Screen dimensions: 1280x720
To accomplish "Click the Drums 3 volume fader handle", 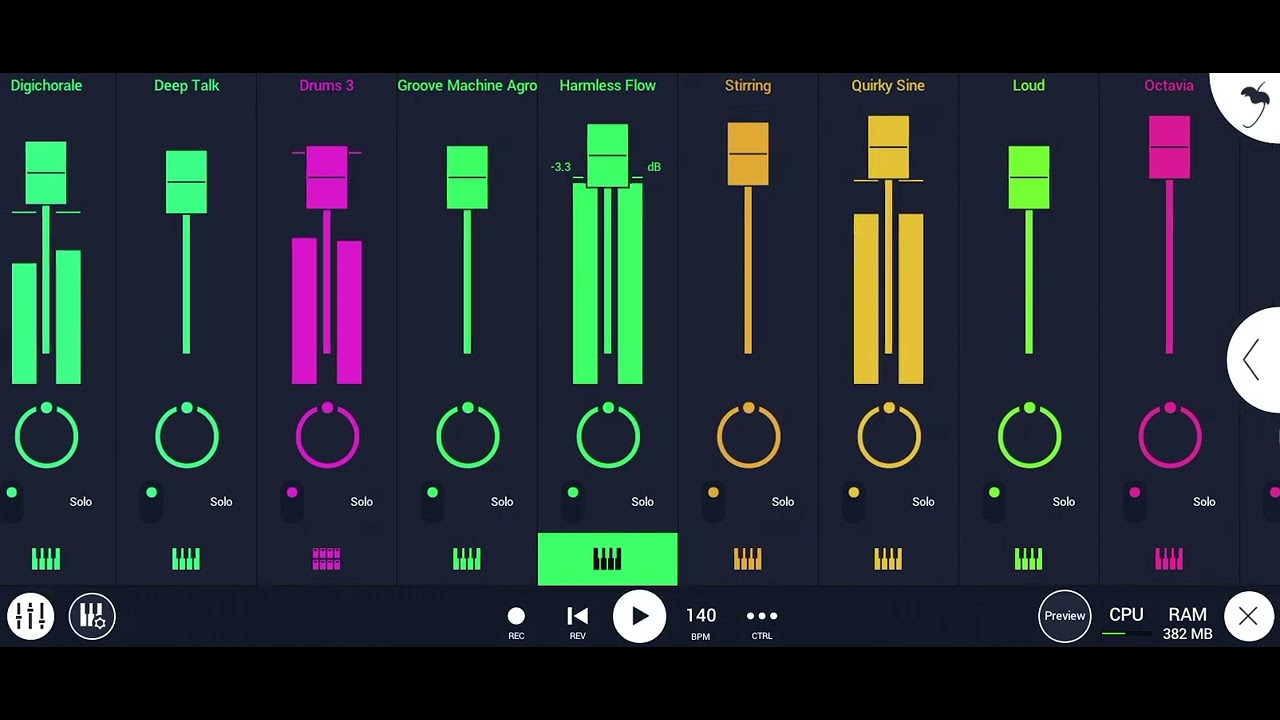I will 326,177.
